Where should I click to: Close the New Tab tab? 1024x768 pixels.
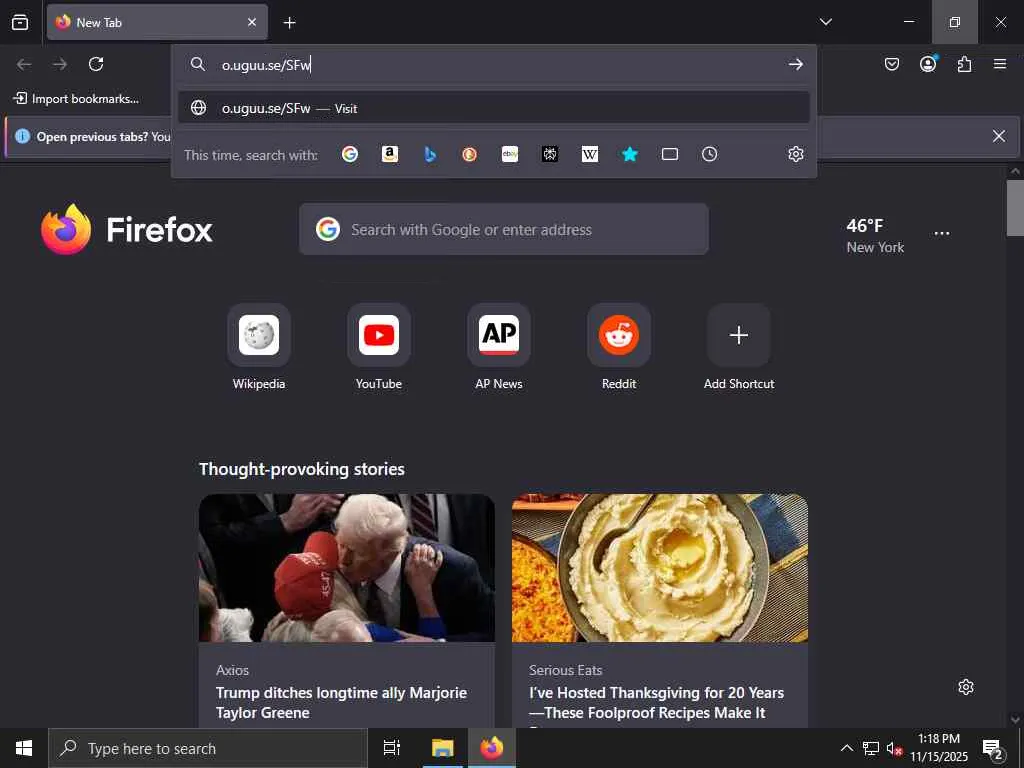pyautogui.click(x=252, y=22)
